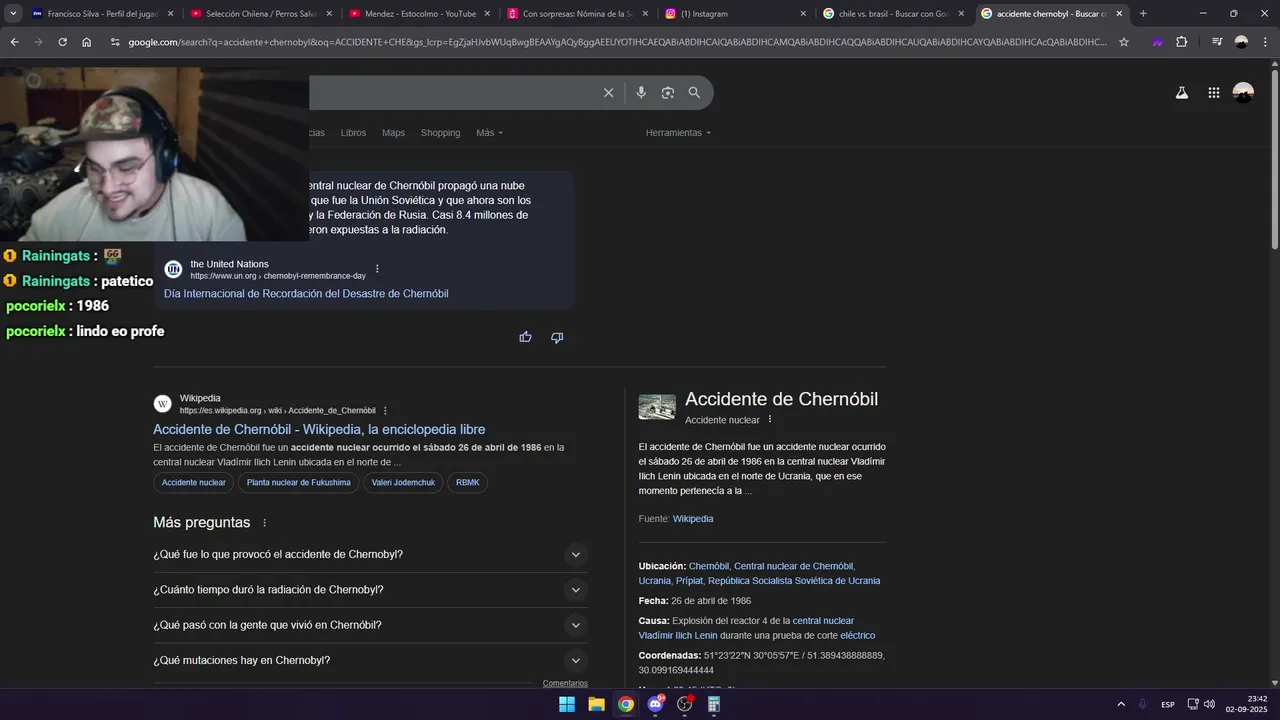
Task: View site information icon in address bar
Action: click(x=115, y=42)
